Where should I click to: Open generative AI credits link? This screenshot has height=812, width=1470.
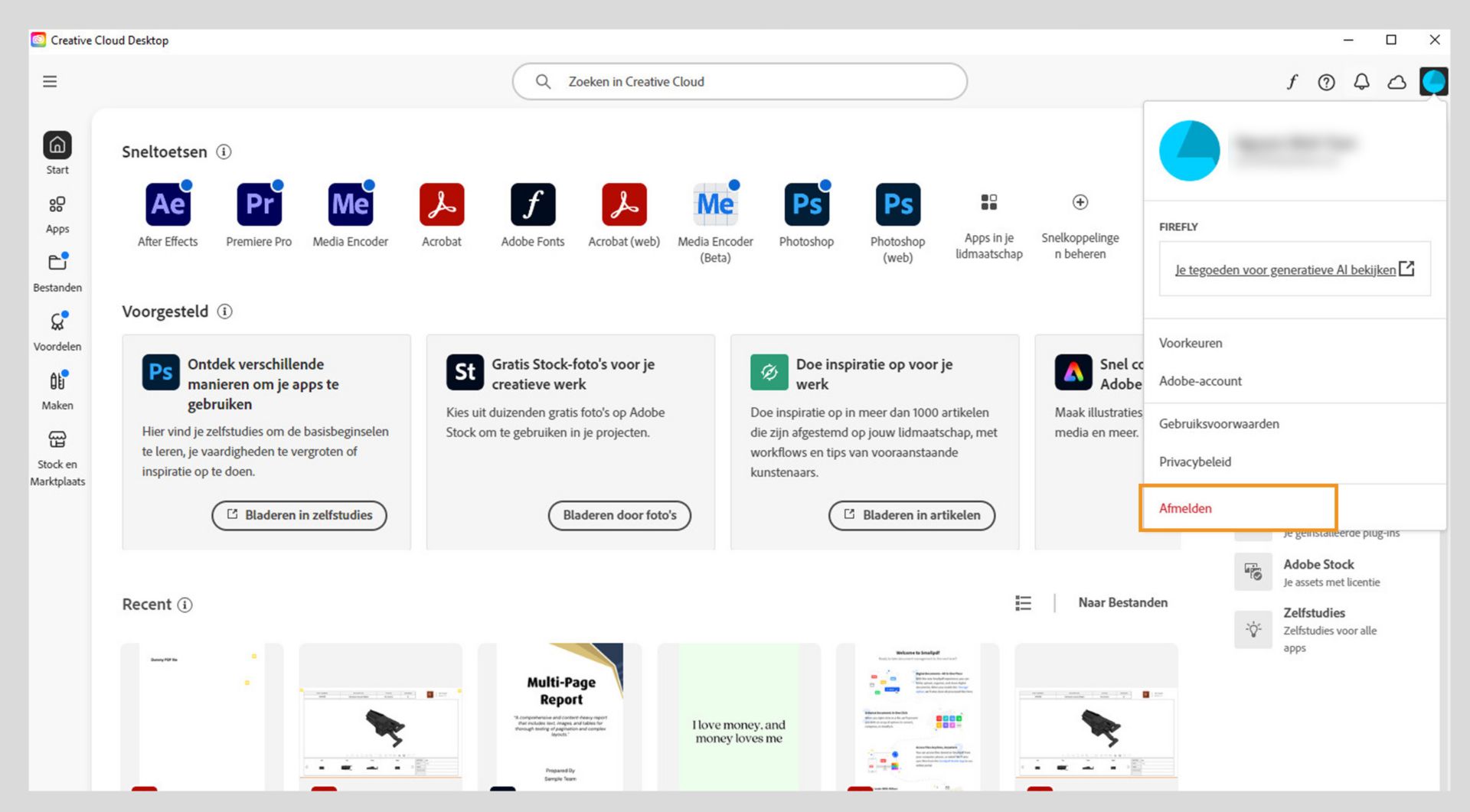point(1295,269)
